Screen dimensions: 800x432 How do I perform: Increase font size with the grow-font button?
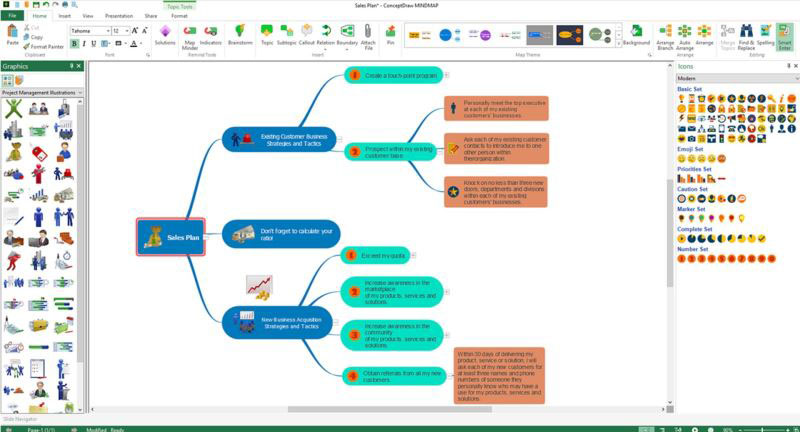tap(135, 31)
